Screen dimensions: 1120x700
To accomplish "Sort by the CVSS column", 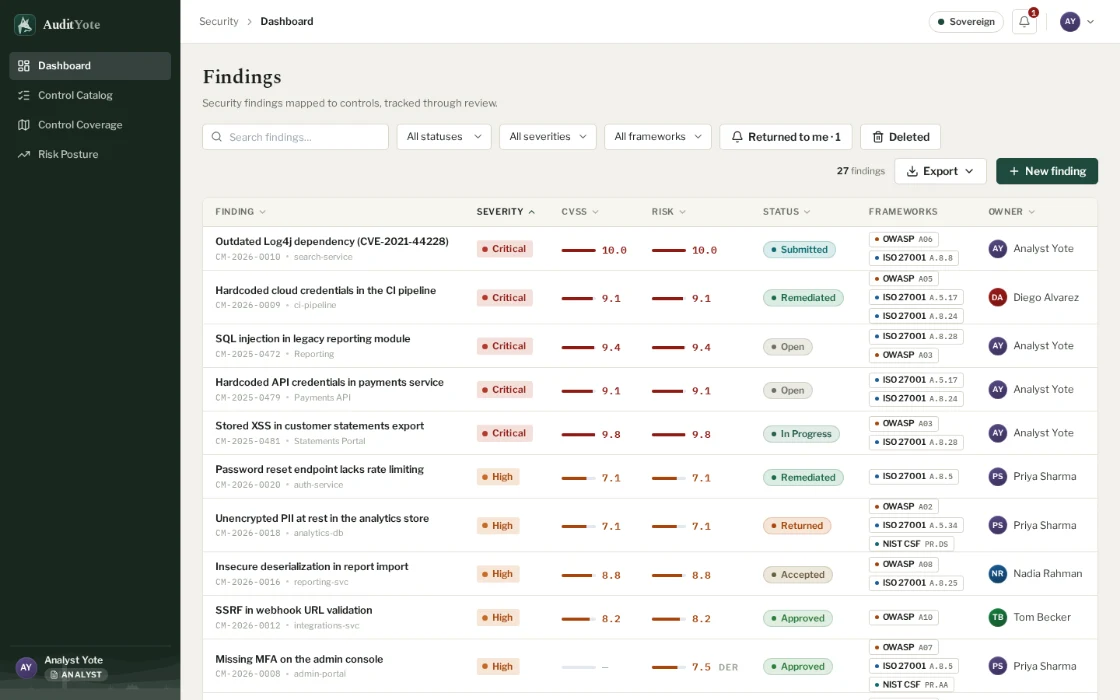I will click(579, 211).
